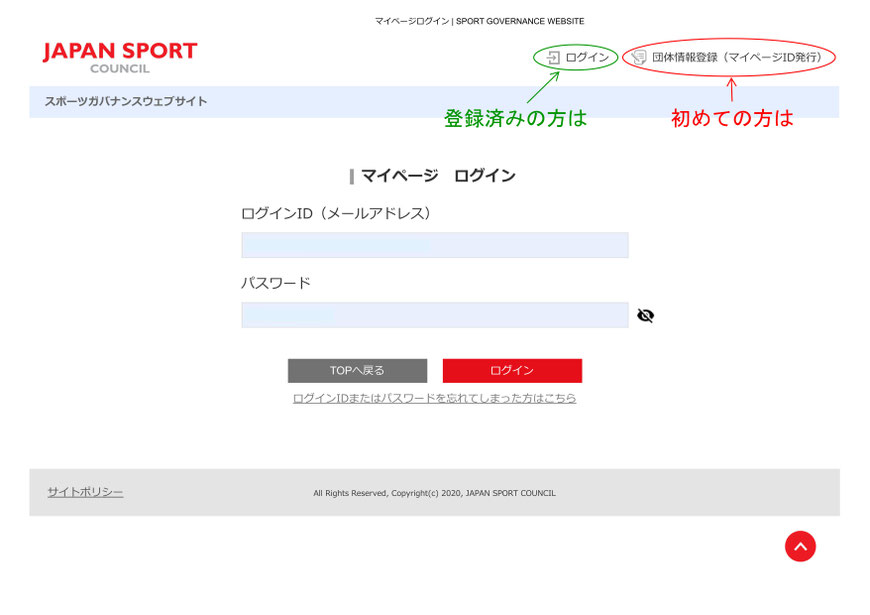Image resolution: width=870 pixels, height=615 pixels.
Task: Click the ログインID（メールアドレス）label
Action: (336, 214)
